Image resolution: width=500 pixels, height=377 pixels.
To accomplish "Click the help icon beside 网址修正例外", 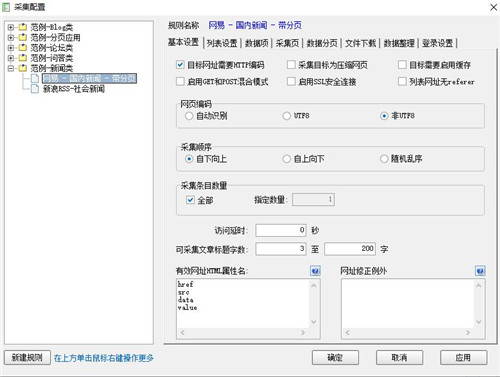I will point(480,271).
